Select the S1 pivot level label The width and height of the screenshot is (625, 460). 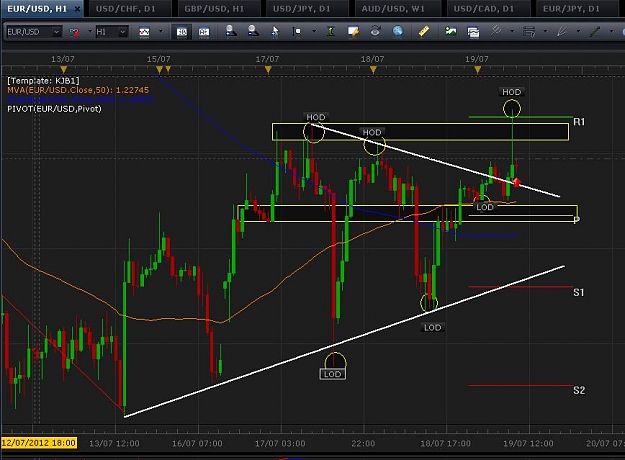click(579, 293)
